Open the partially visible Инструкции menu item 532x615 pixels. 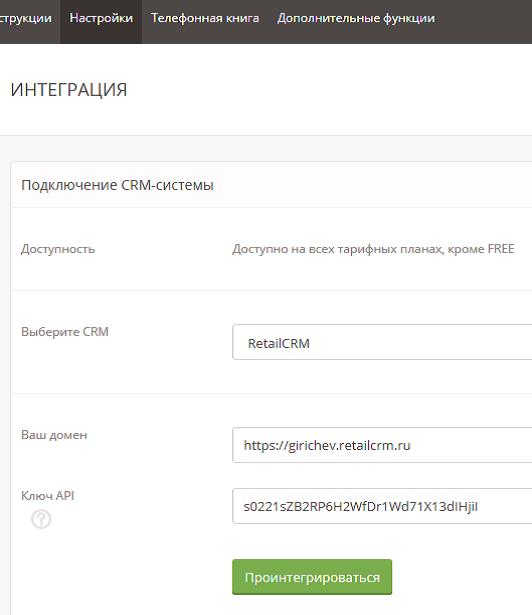(26, 18)
